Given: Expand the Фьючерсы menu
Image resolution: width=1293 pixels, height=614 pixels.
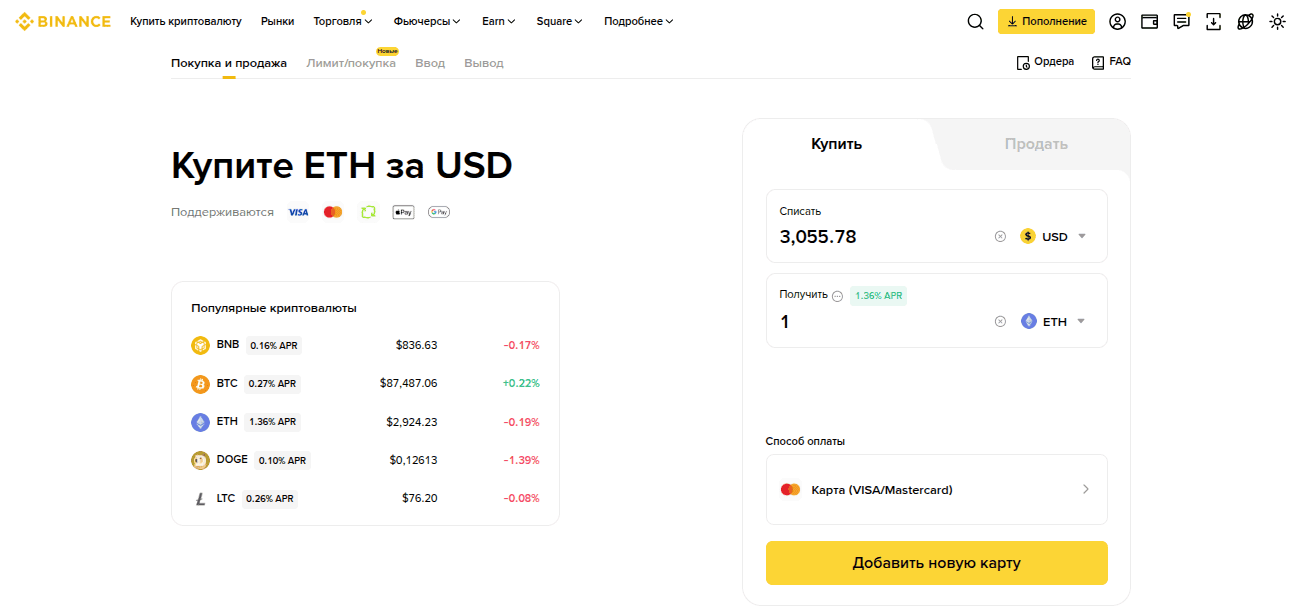Looking at the screenshot, I should point(427,21).
